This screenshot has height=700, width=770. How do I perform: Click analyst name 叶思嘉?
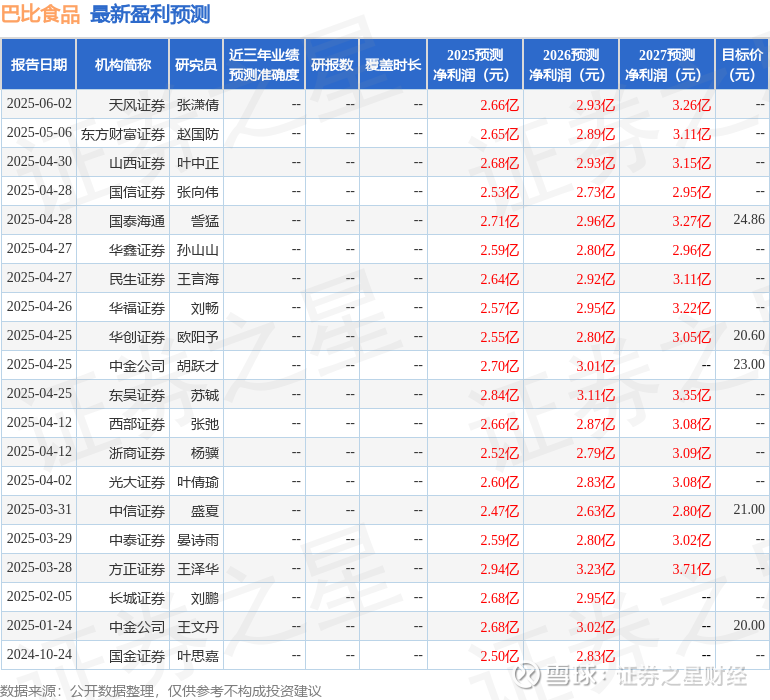point(197,656)
